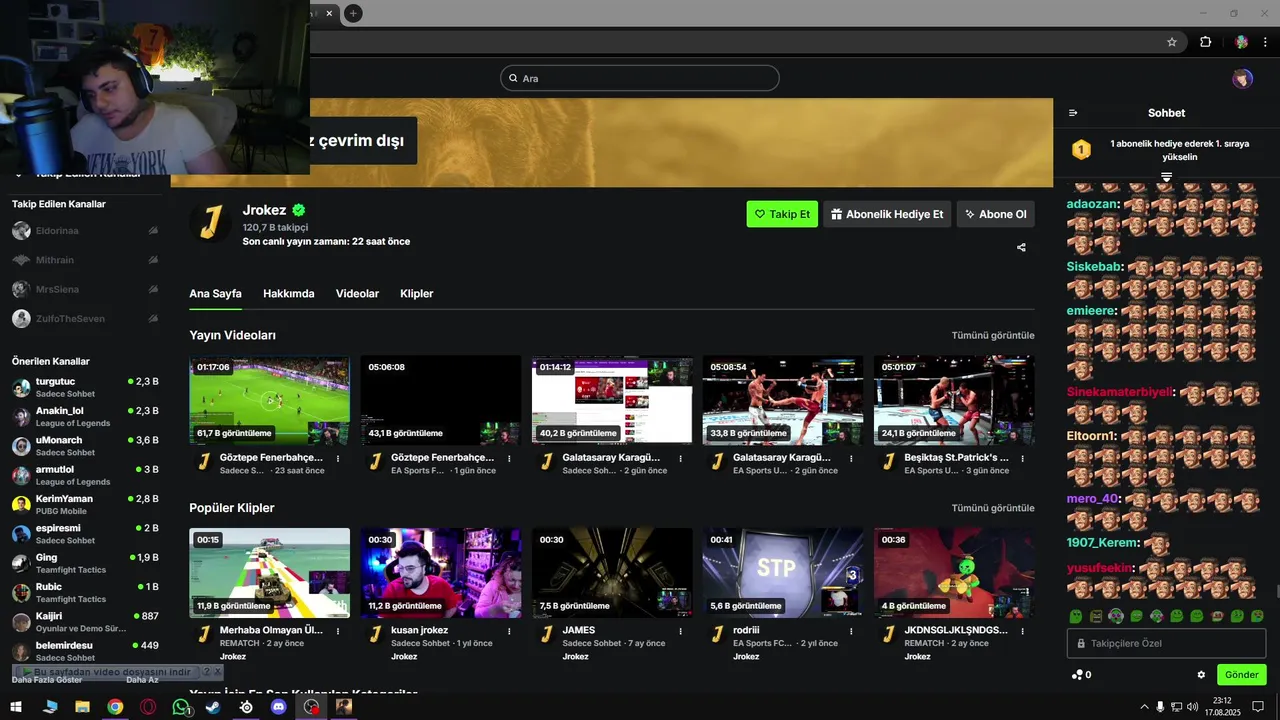1280x720 pixels.
Task: Open KerimYaman channel in sidebar
Action: 85,505
